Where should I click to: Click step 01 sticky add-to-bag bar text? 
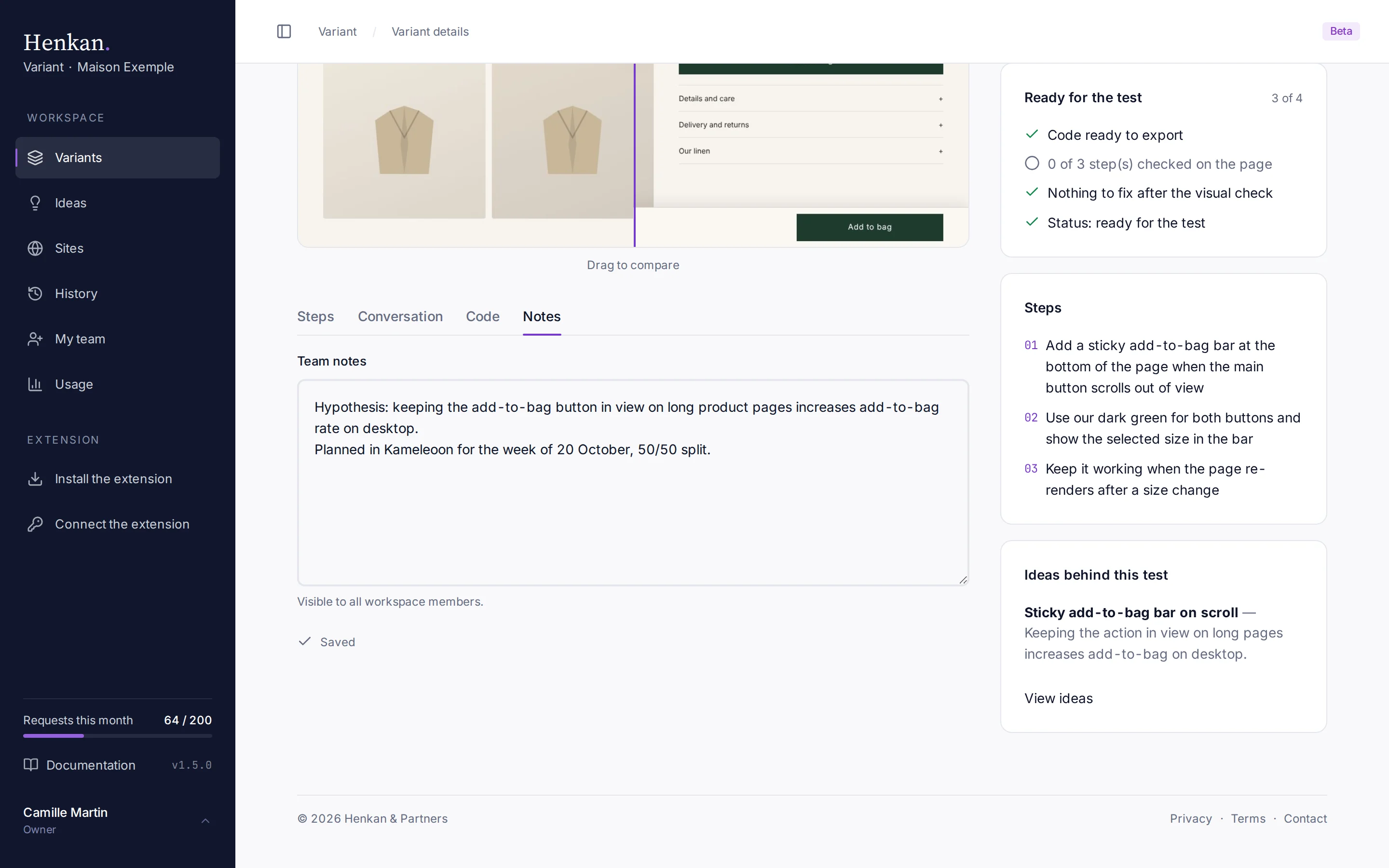pos(1160,366)
